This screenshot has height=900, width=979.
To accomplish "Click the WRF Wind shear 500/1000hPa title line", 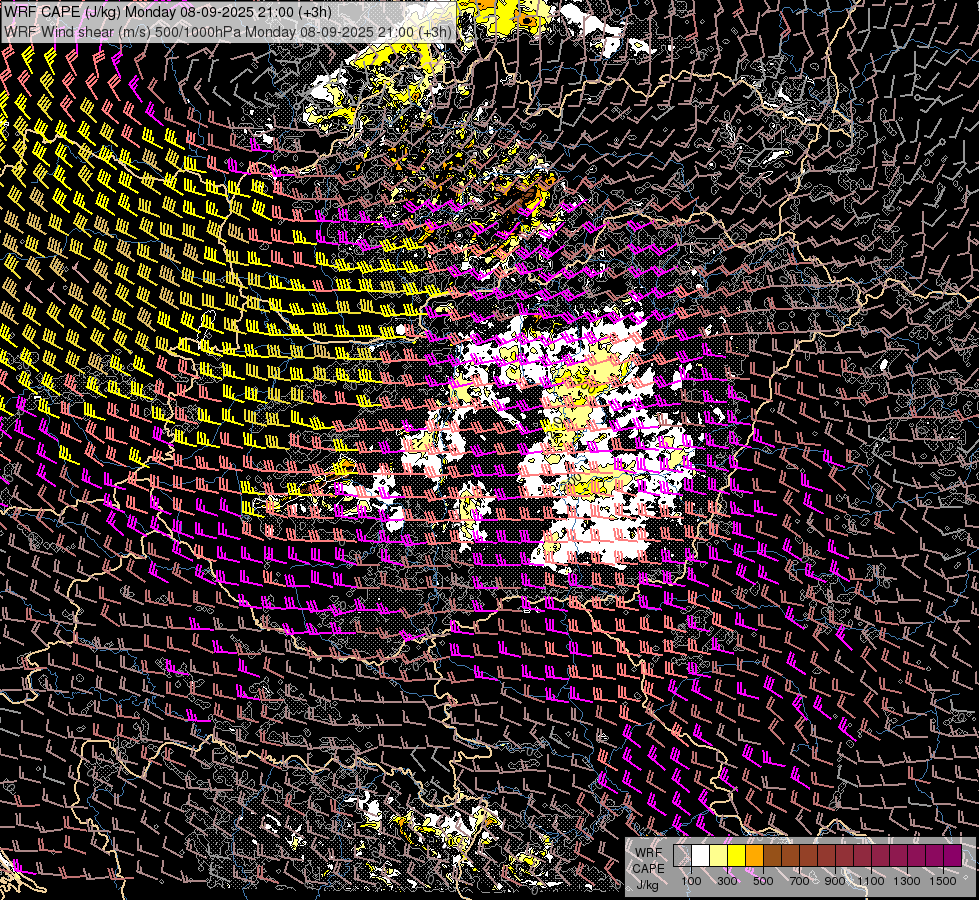I will (x=228, y=31).
